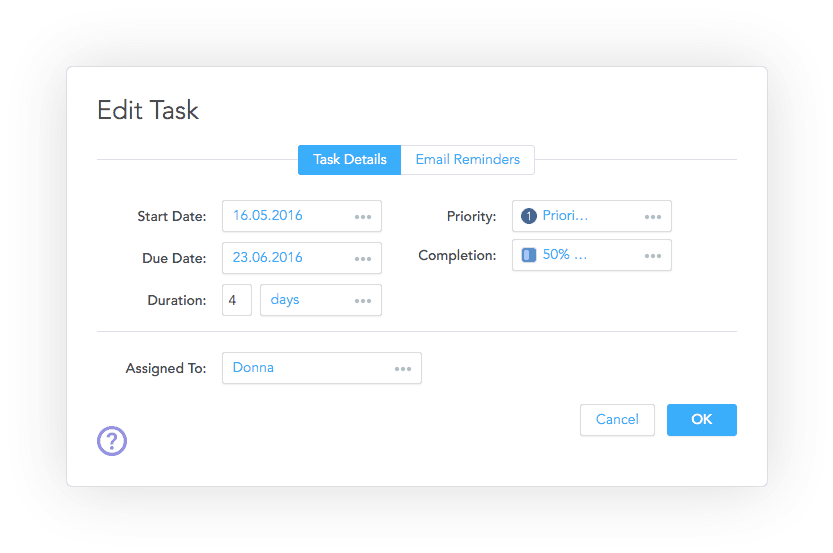Select the Task Details tab

pyautogui.click(x=349, y=160)
